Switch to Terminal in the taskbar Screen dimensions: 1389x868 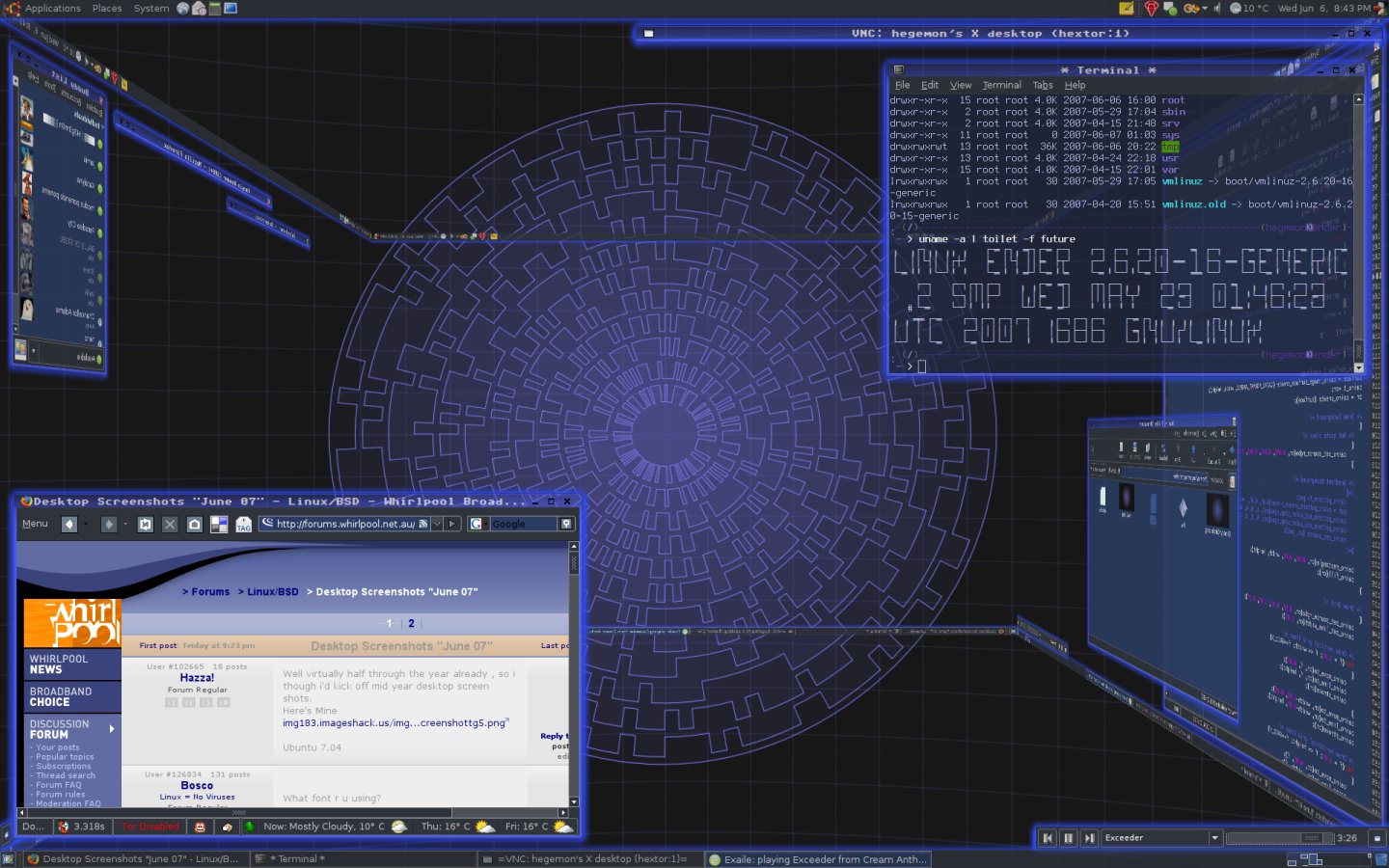[363, 859]
